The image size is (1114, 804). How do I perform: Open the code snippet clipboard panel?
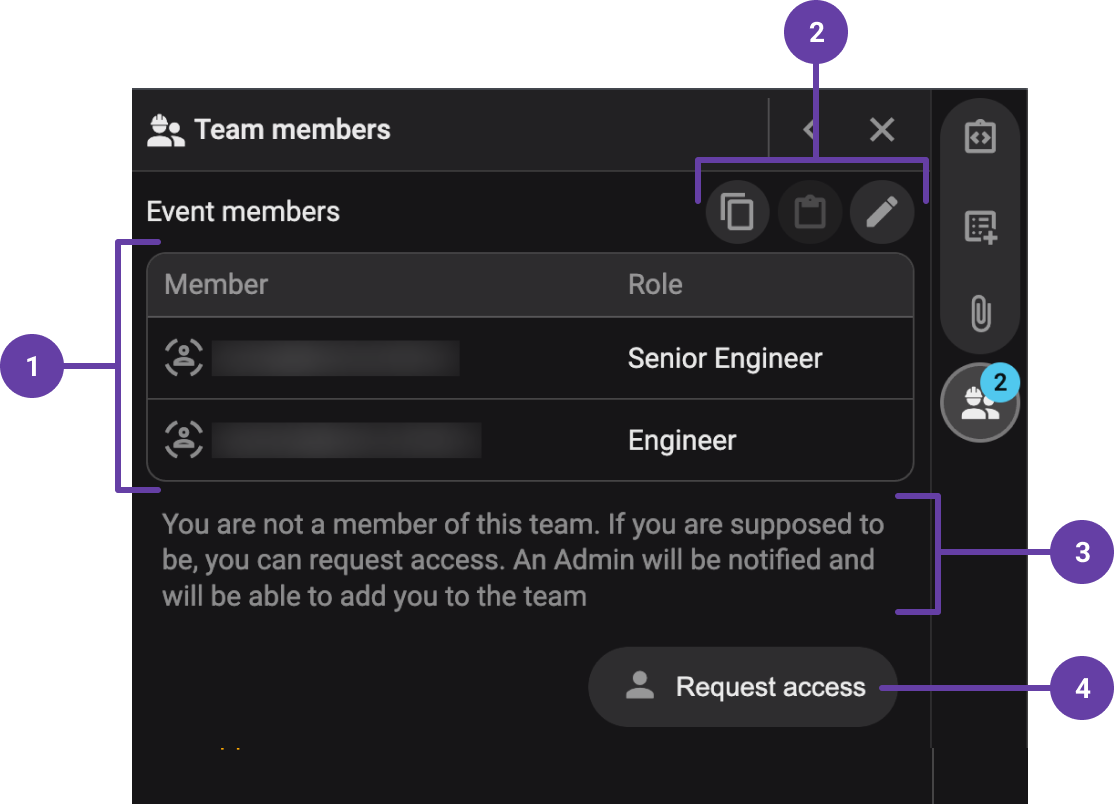click(980, 136)
